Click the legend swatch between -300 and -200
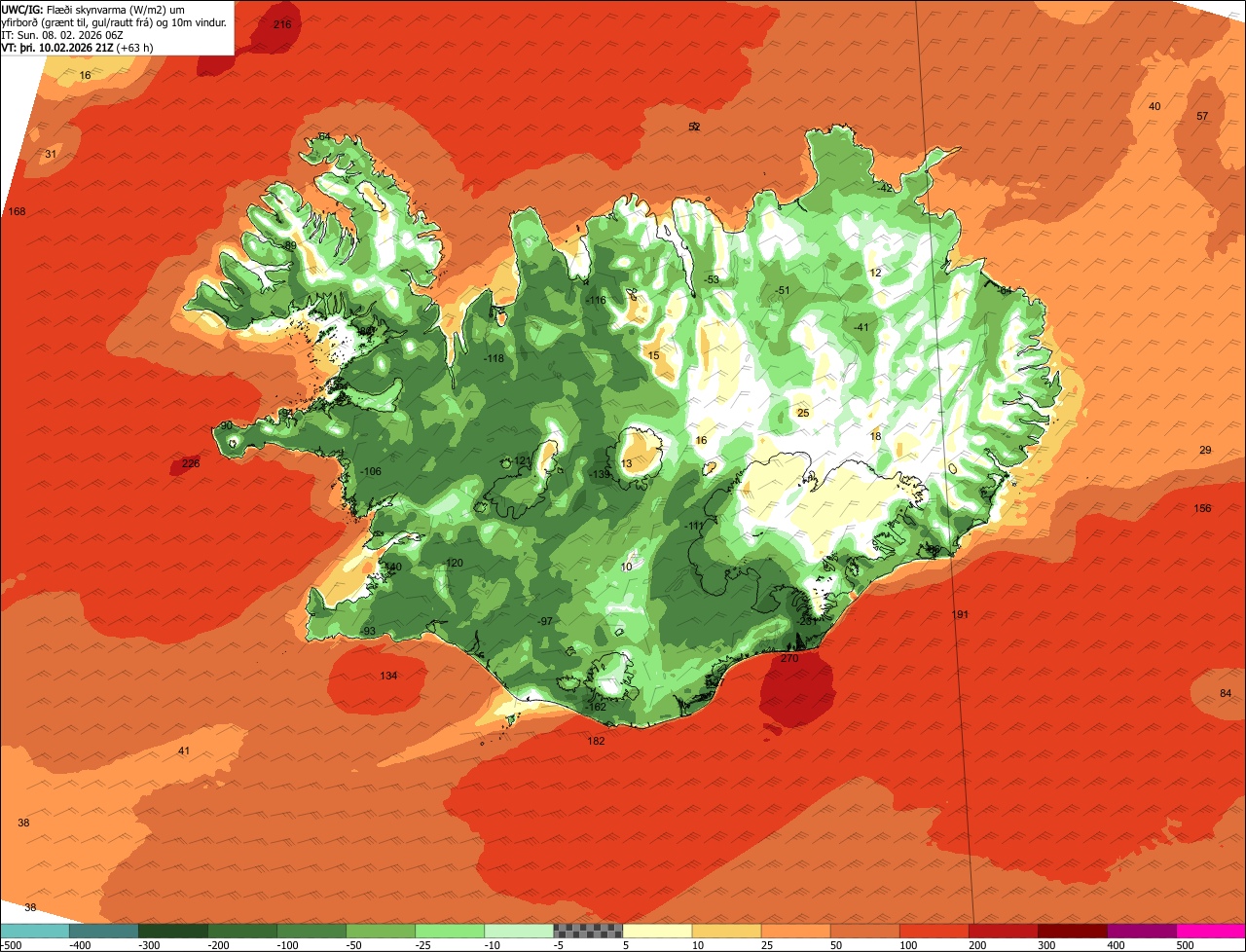1246x952 pixels. [172, 931]
